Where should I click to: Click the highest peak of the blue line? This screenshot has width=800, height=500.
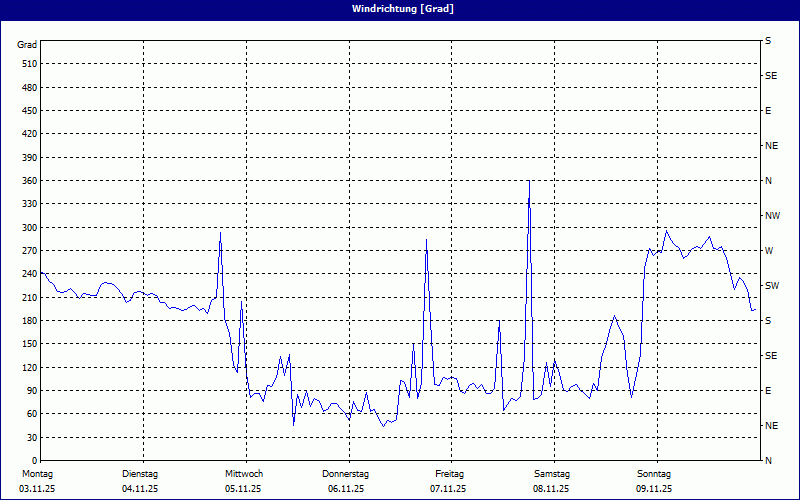click(x=529, y=182)
